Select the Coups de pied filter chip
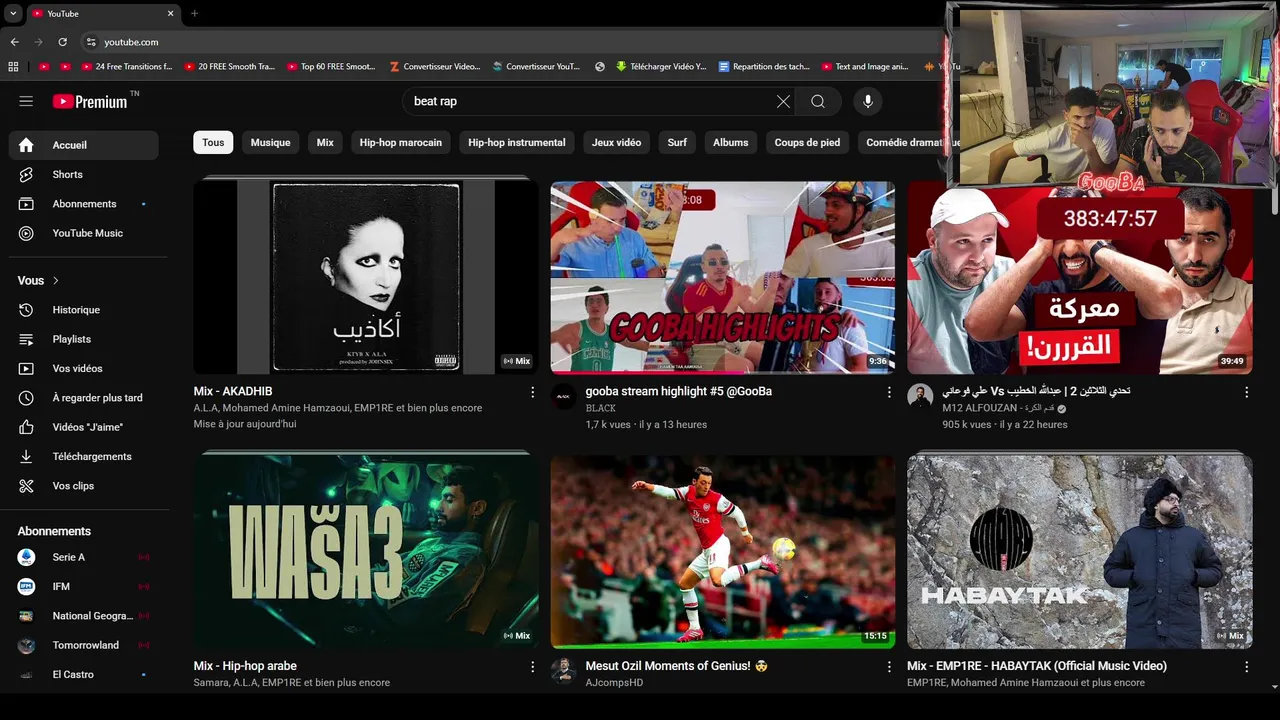Viewport: 1280px width, 720px height. pos(807,142)
